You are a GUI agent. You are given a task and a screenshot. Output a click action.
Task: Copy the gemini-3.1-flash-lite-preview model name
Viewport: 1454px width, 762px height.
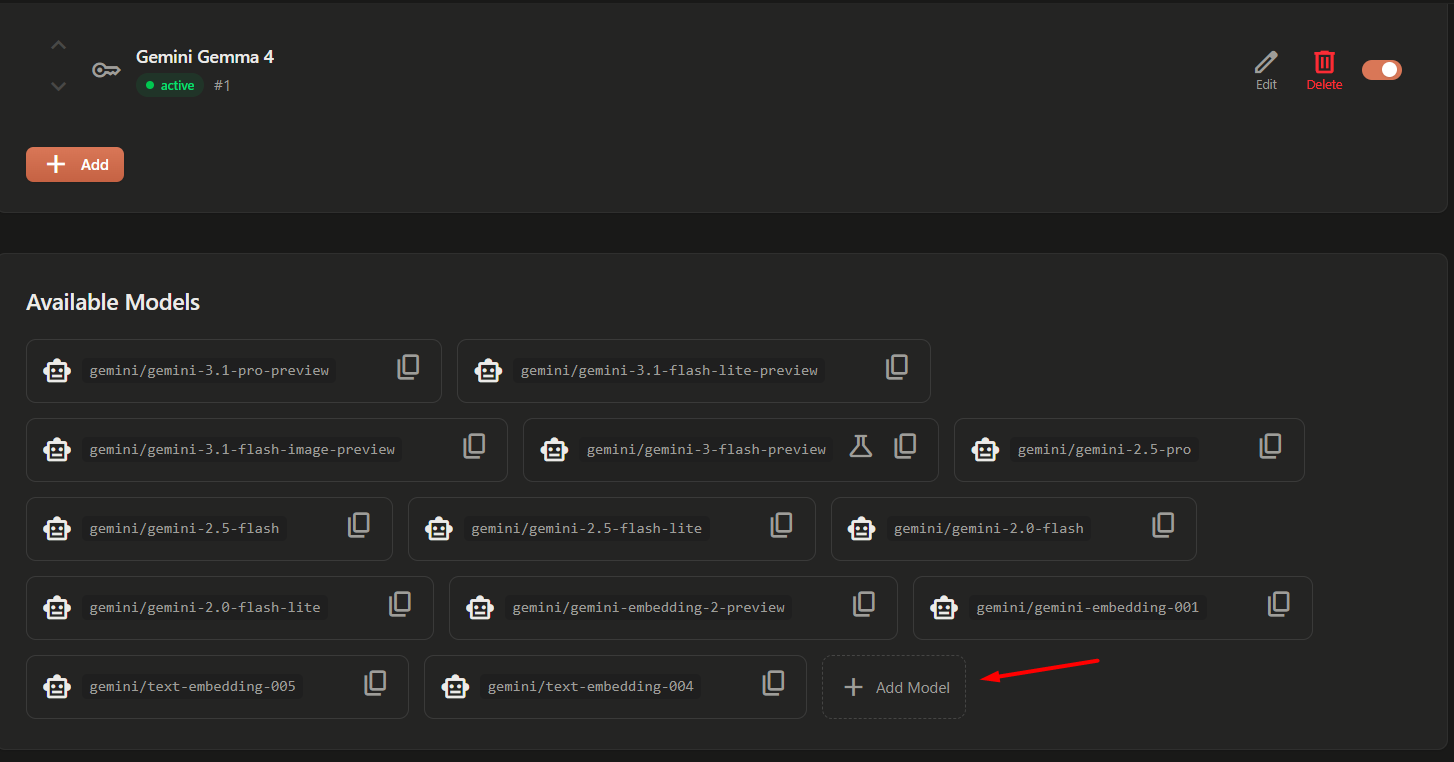pos(897,368)
